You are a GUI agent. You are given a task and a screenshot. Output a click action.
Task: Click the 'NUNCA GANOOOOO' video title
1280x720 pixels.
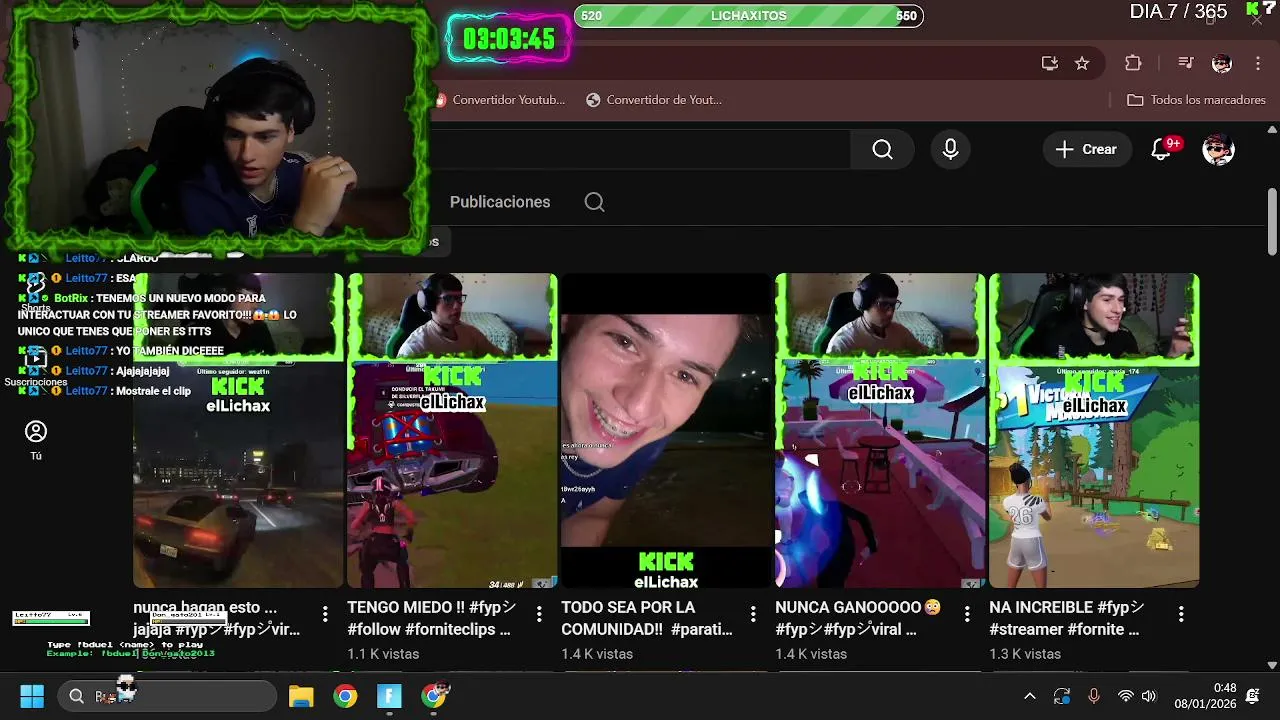pos(858,618)
